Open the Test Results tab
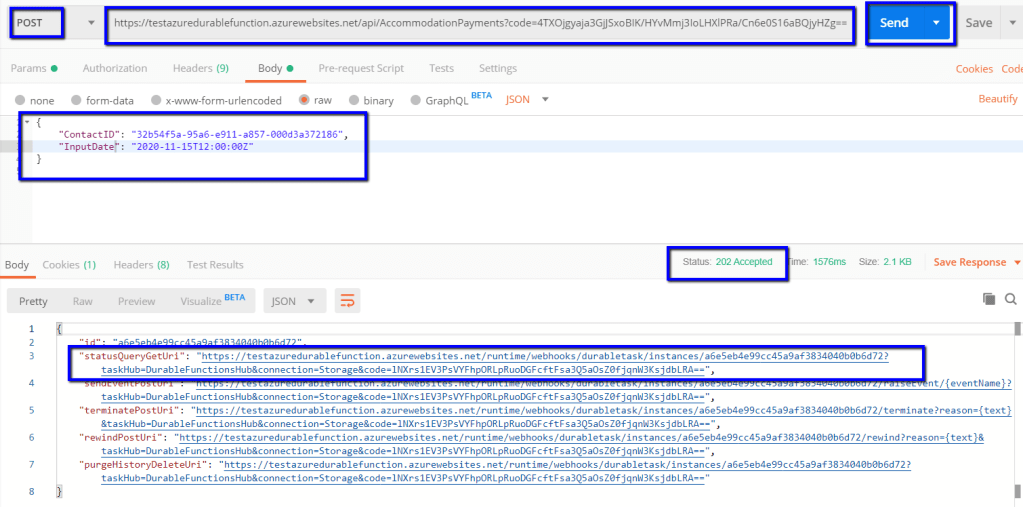 (x=215, y=265)
